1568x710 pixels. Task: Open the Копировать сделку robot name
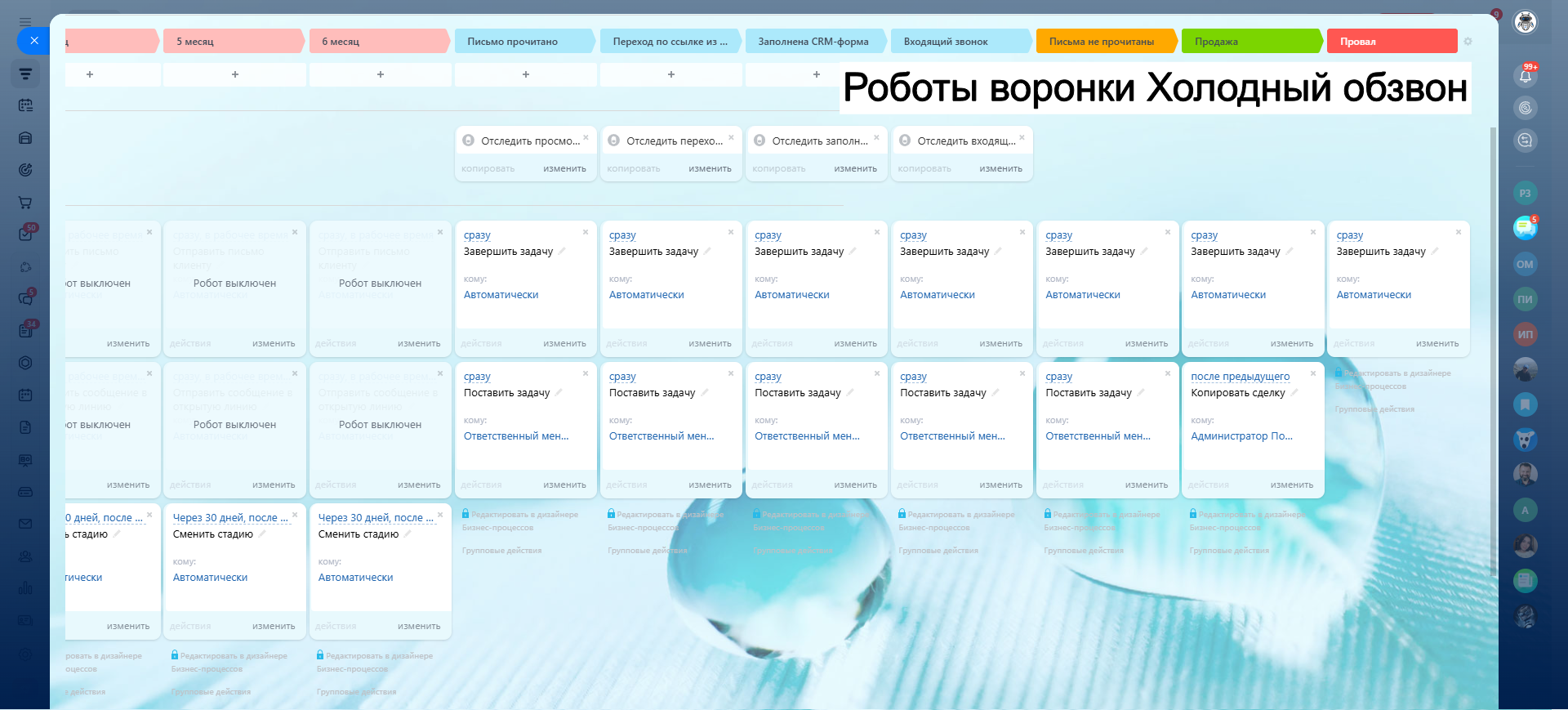(x=1238, y=393)
